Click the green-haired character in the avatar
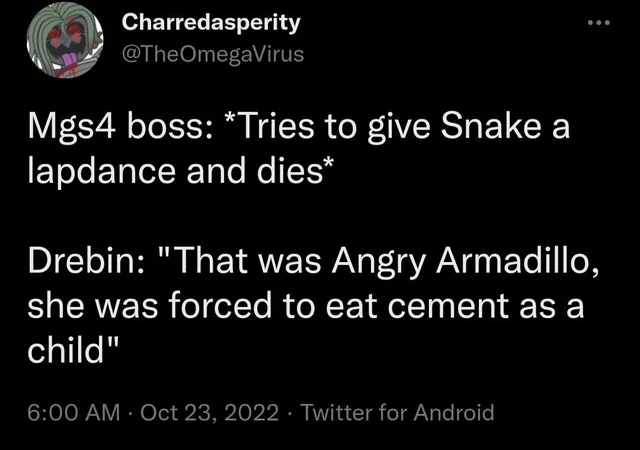This screenshot has height=450, width=640. click(65, 40)
